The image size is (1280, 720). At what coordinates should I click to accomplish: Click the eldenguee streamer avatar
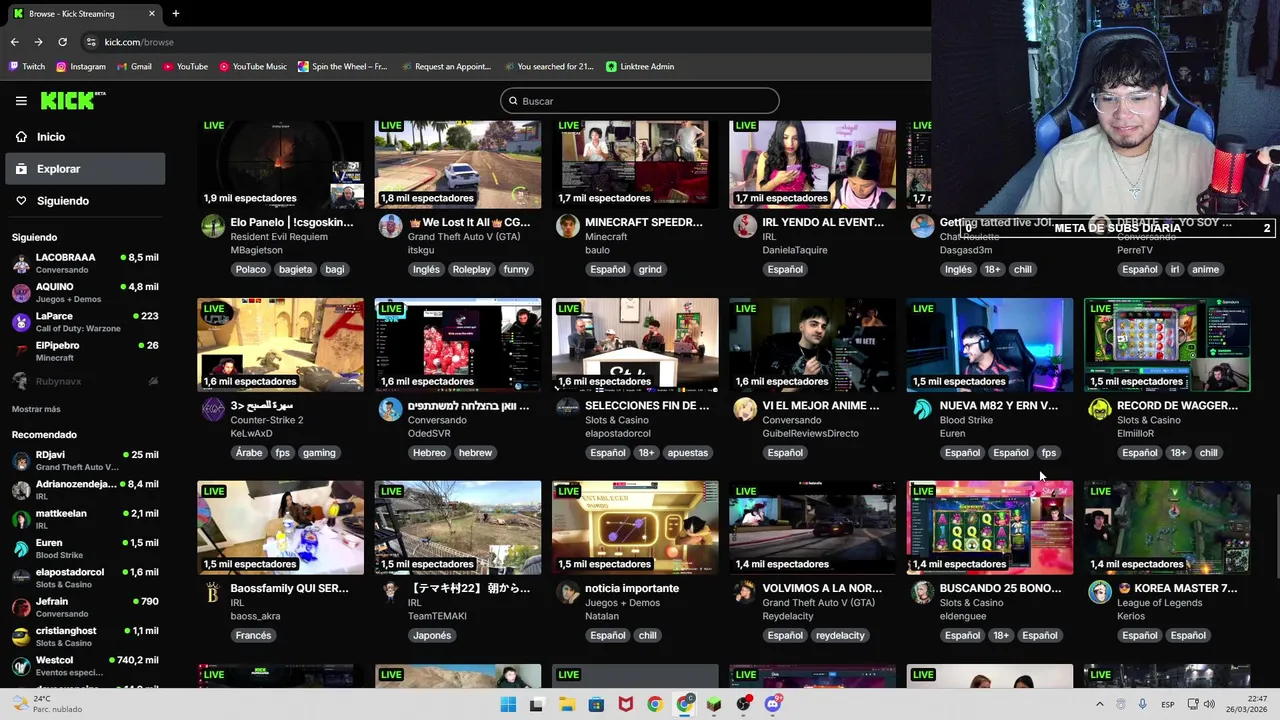pyautogui.click(x=922, y=592)
